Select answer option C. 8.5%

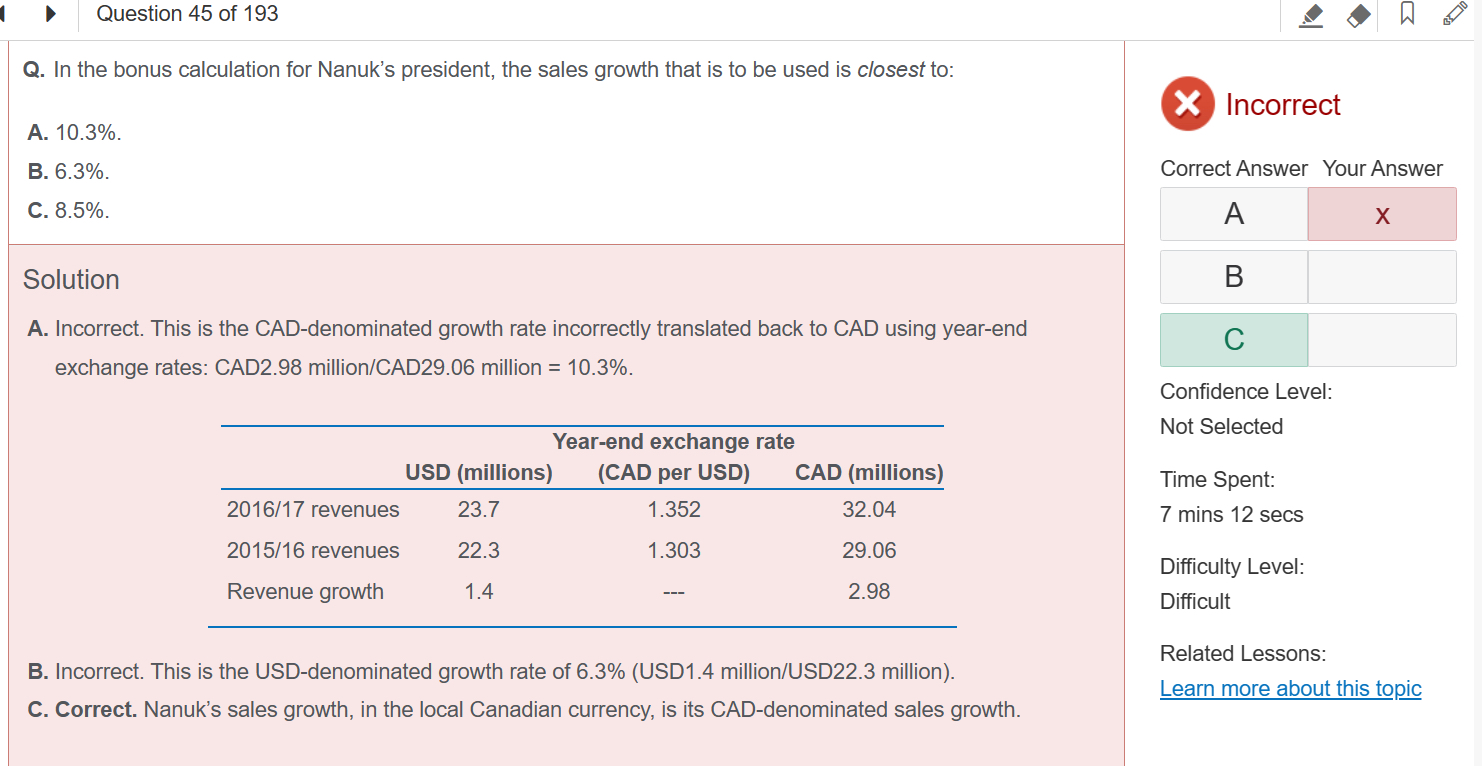tap(69, 211)
